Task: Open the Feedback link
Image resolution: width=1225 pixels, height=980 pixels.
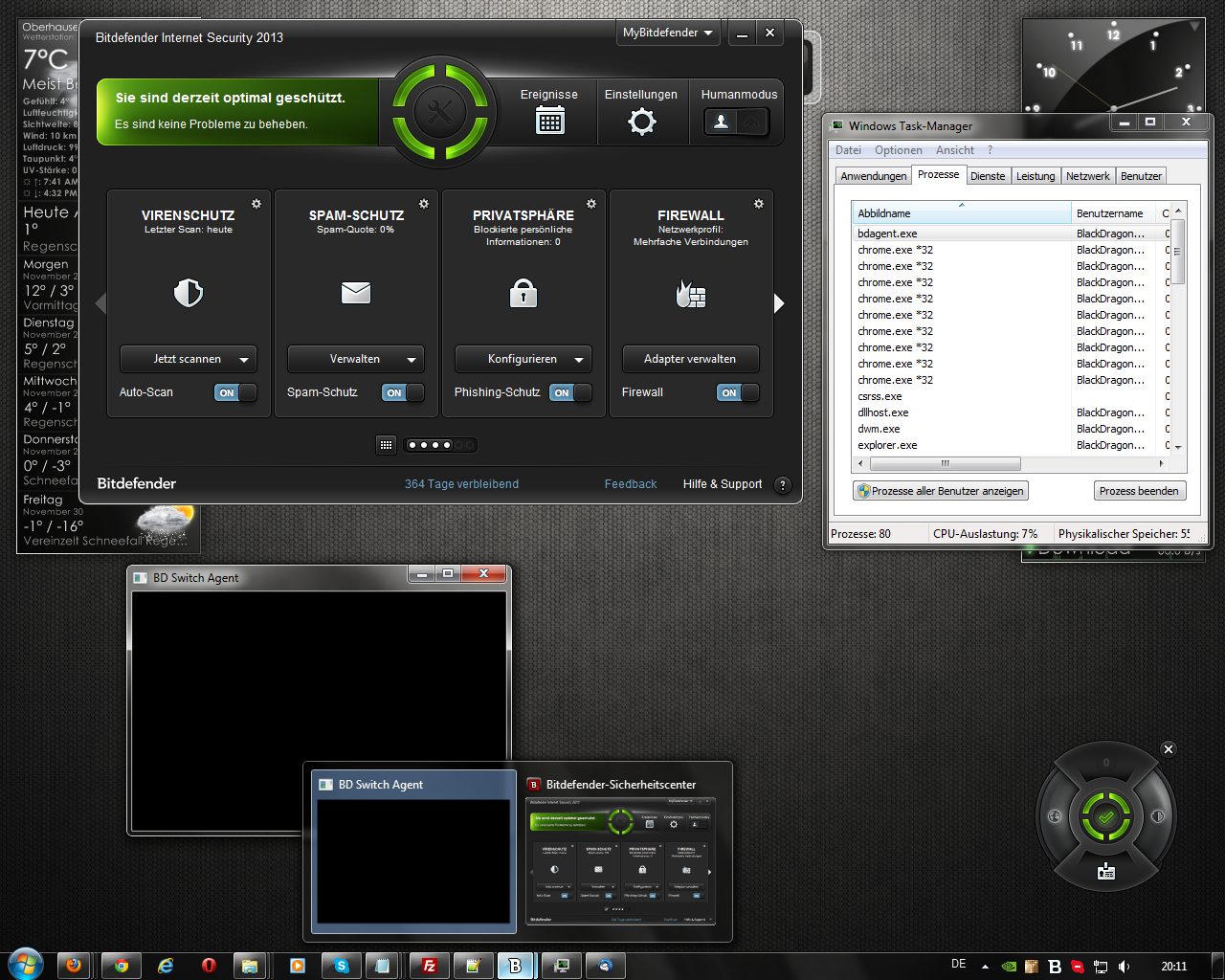Action: pos(631,484)
